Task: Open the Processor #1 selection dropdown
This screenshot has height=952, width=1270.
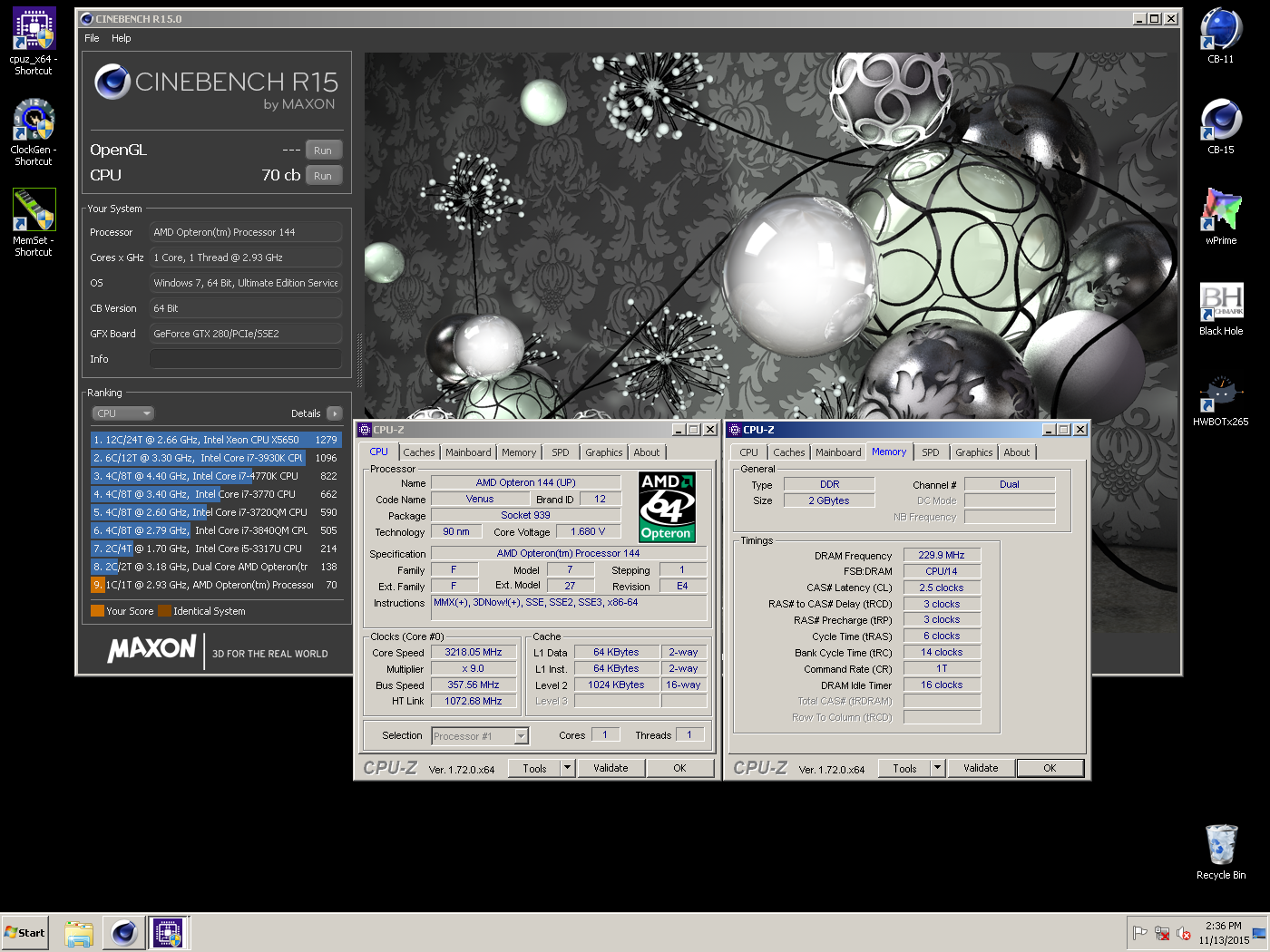Action: 480,736
